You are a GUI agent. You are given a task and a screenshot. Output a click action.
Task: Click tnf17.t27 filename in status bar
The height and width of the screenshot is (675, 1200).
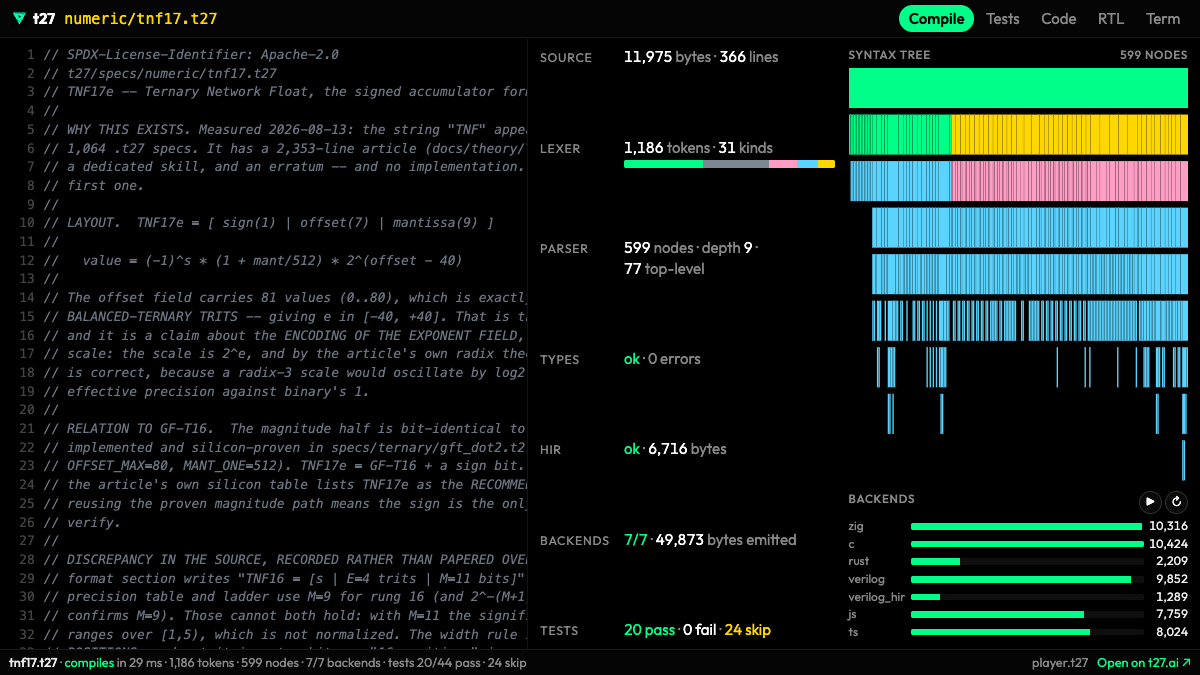click(x=33, y=663)
